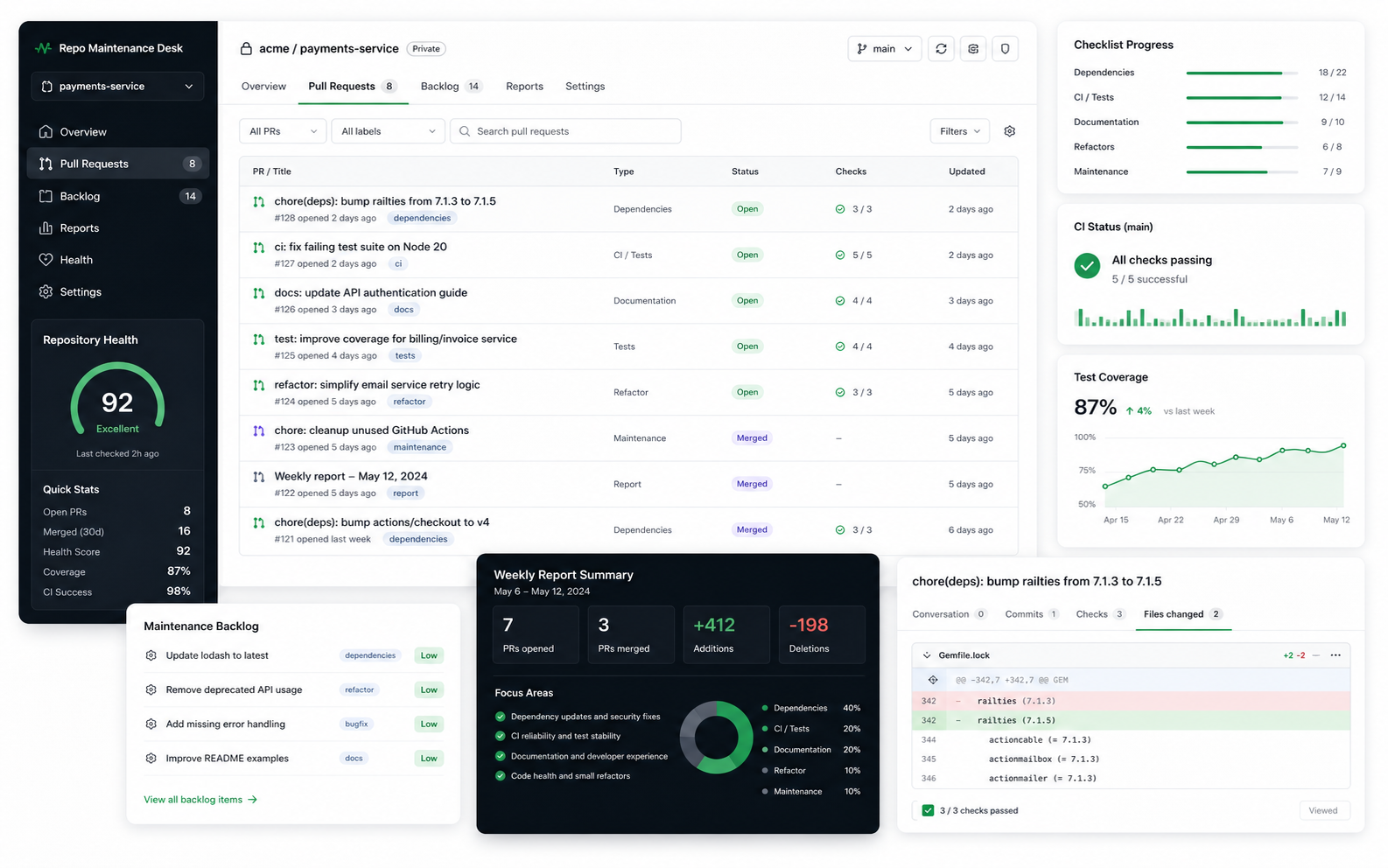The width and height of the screenshot is (1388, 868).
Task: Open the Commits tab of the PR panel
Action: coord(1032,614)
